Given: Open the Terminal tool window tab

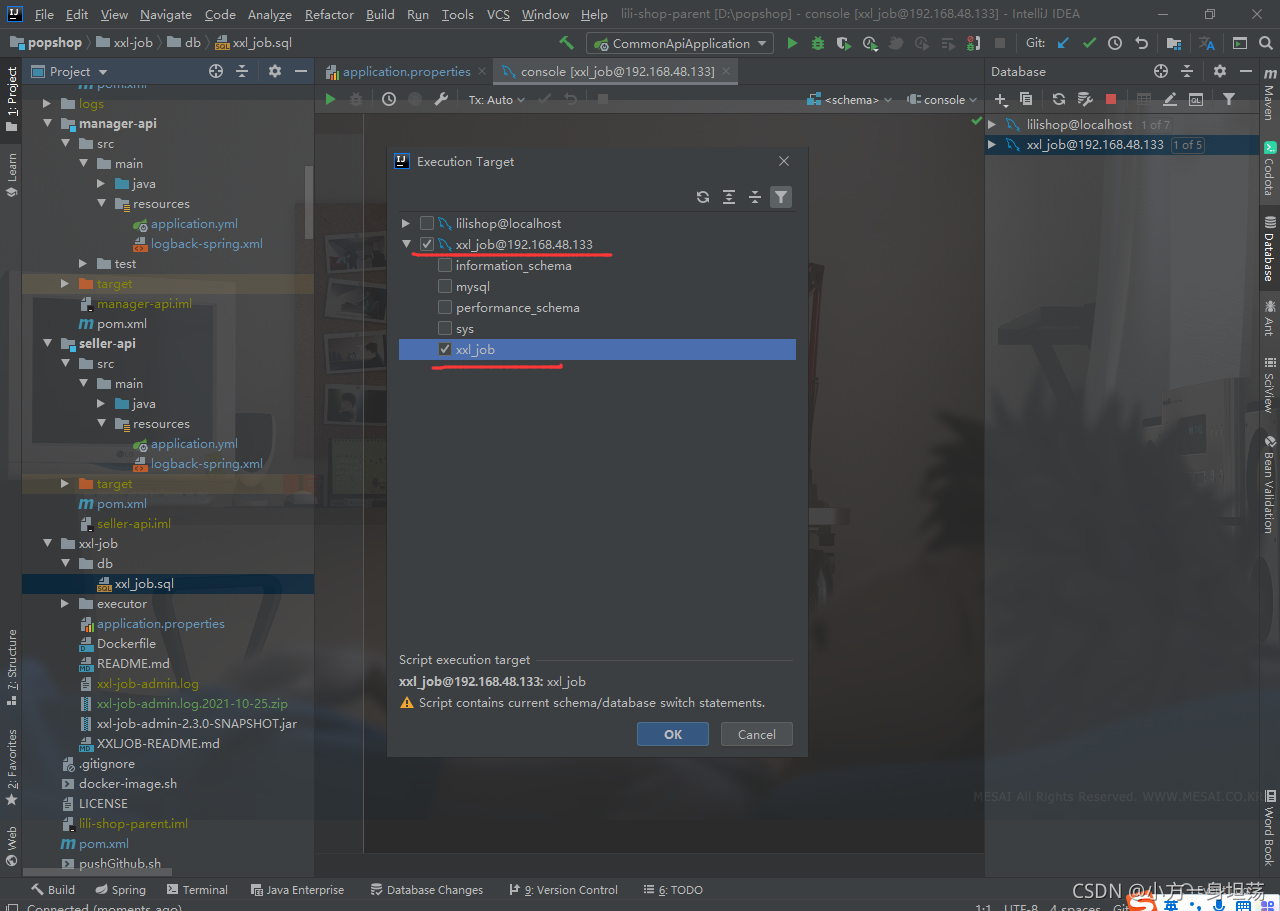Looking at the screenshot, I should (x=197, y=889).
